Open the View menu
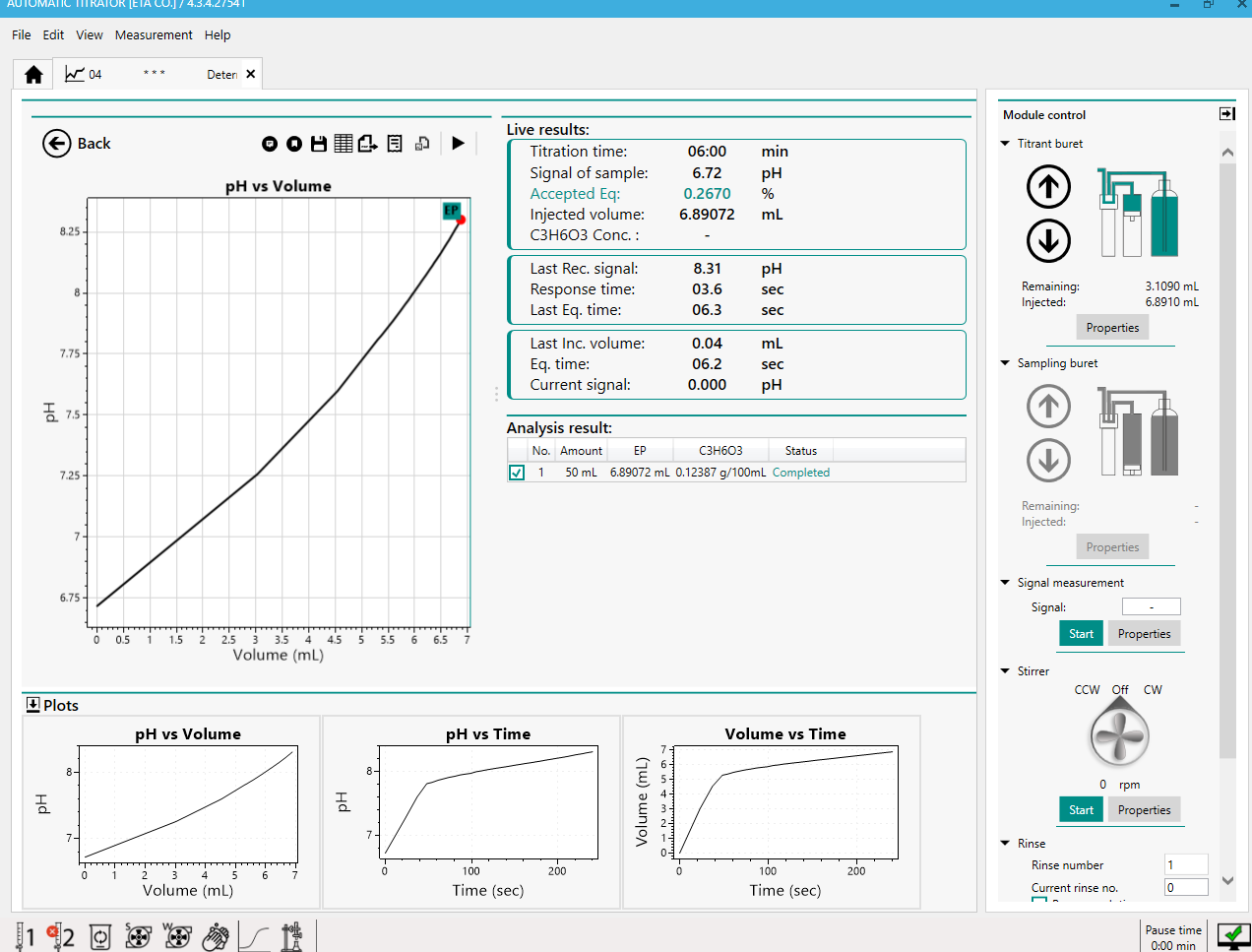1252x952 pixels. pyautogui.click(x=89, y=35)
